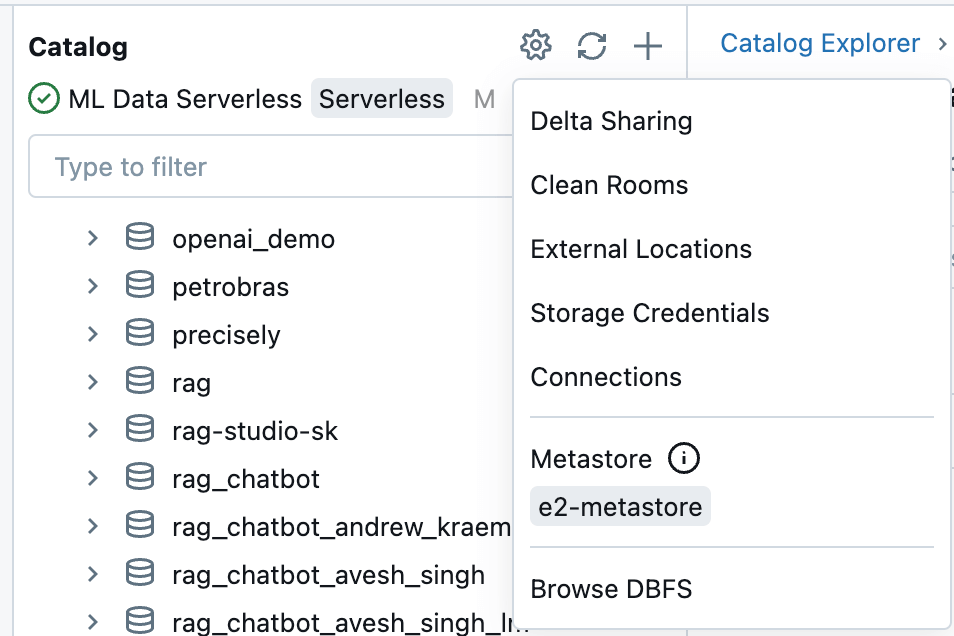The image size is (954, 636).
Task: Click the openai_demo database icon
Action: click(140, 239)
